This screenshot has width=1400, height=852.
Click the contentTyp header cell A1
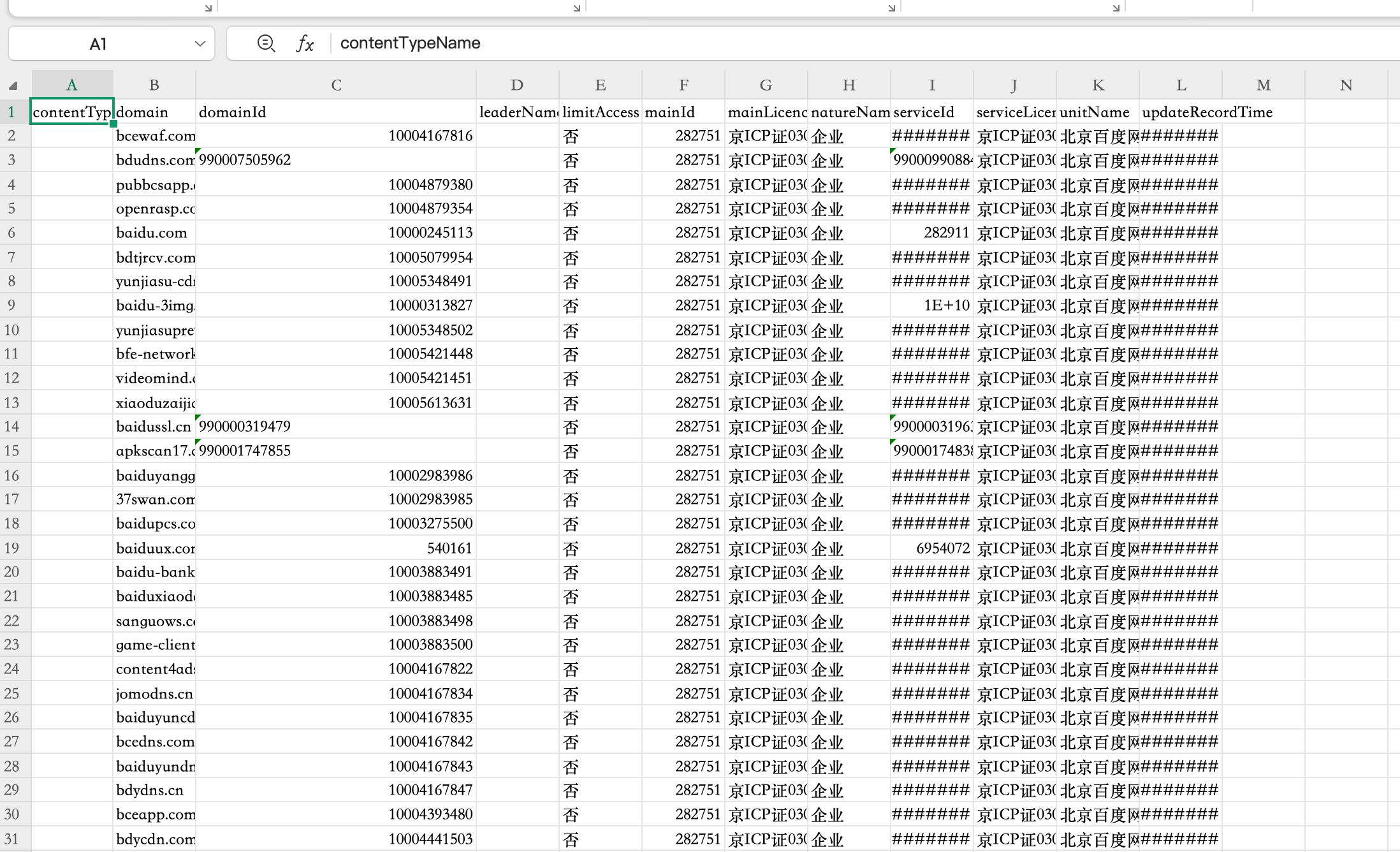pyautogui.click(x=72, y=112)
